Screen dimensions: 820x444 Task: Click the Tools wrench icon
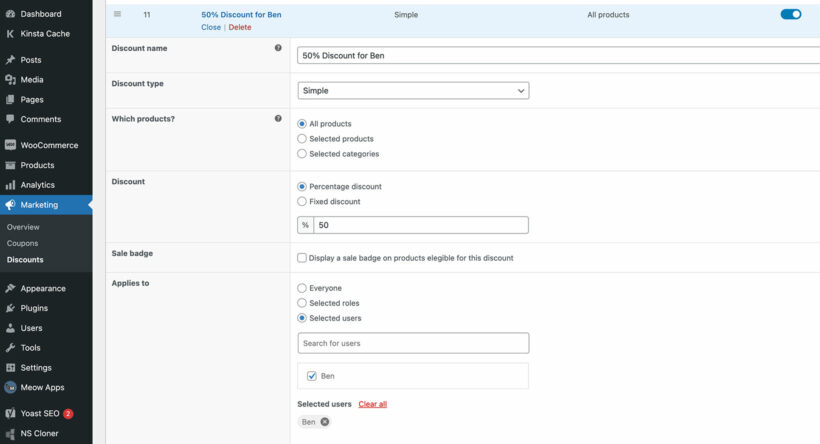pyautogui.click(x=10, y=348)
